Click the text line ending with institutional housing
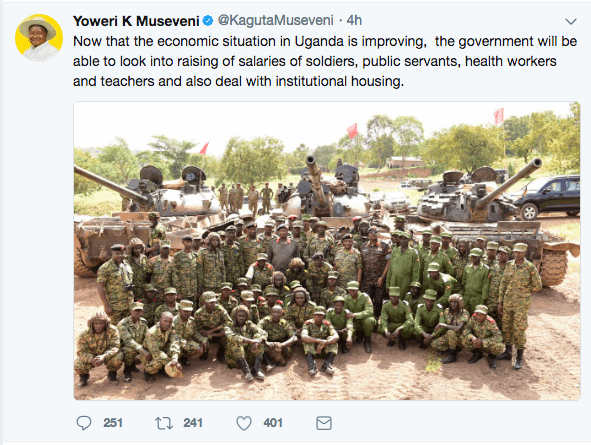 coord(238,81)
